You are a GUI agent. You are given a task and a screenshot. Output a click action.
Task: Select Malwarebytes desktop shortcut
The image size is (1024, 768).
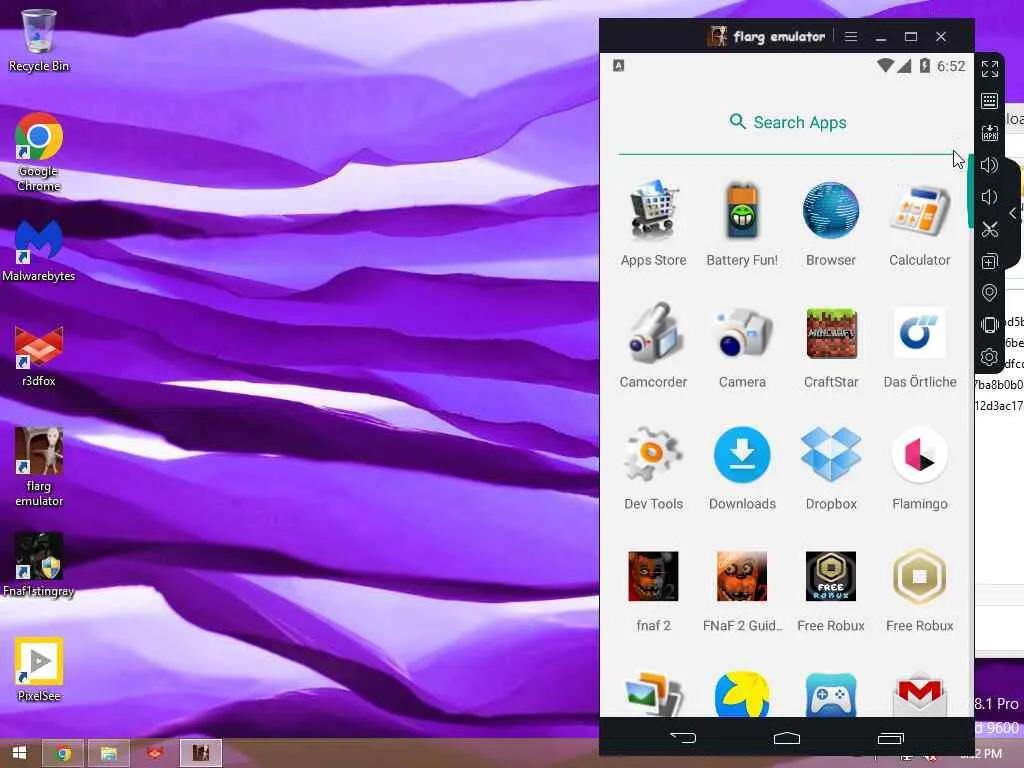point(39,251)
